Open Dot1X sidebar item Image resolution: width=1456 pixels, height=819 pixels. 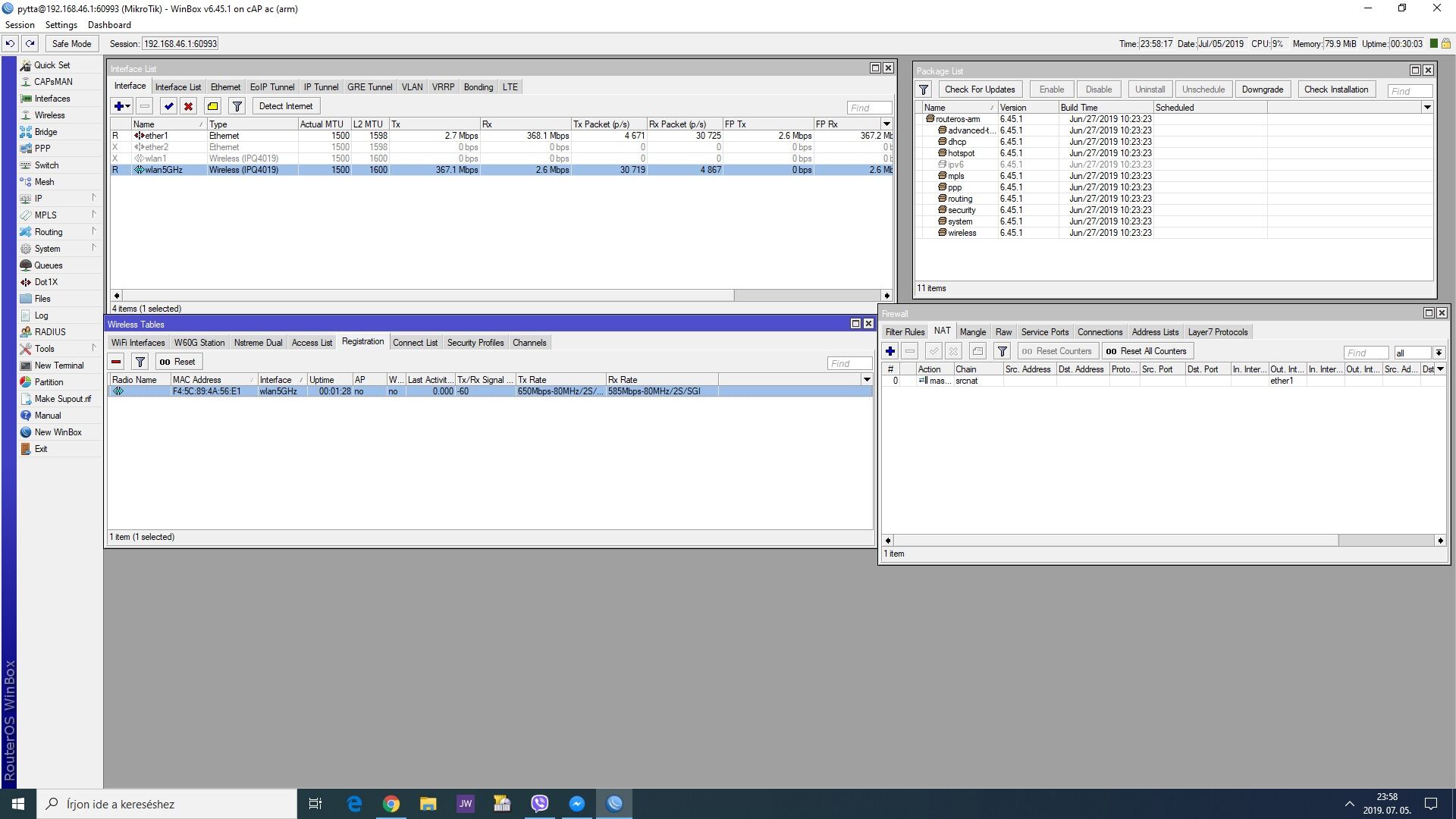[x=45, y=282]
